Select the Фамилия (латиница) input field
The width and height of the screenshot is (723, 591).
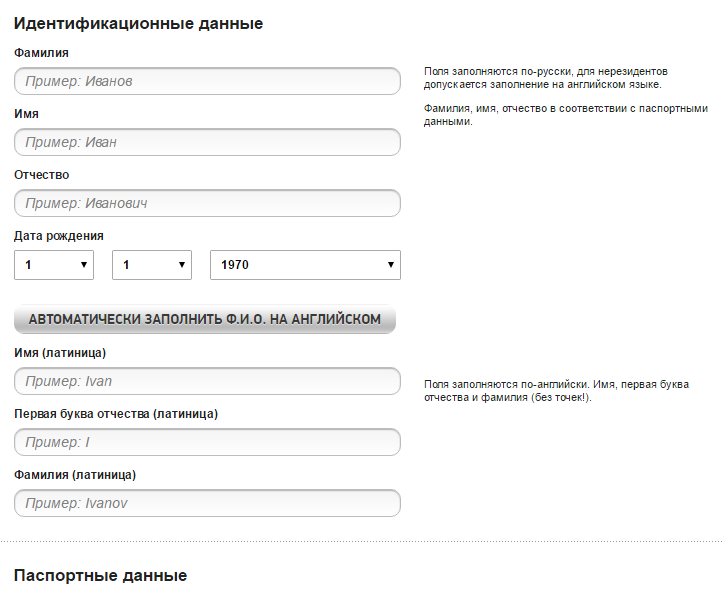click(x=207, y=503)
